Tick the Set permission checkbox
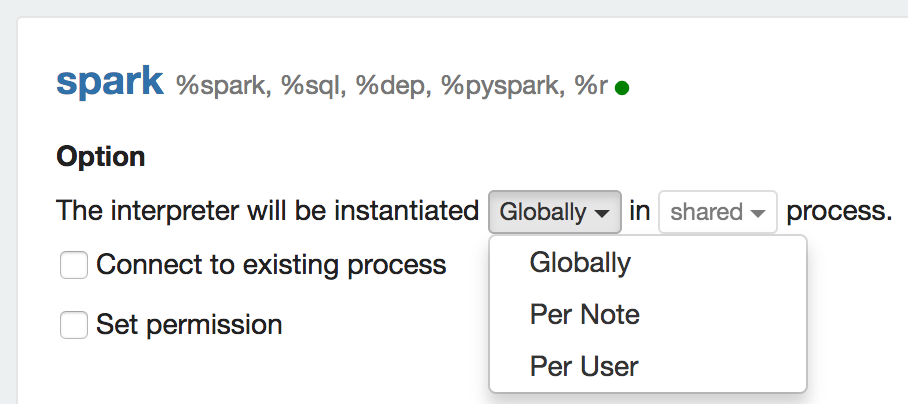Image resolution: width=908 pixels, height=404 pixels. [x=74, y=325]
